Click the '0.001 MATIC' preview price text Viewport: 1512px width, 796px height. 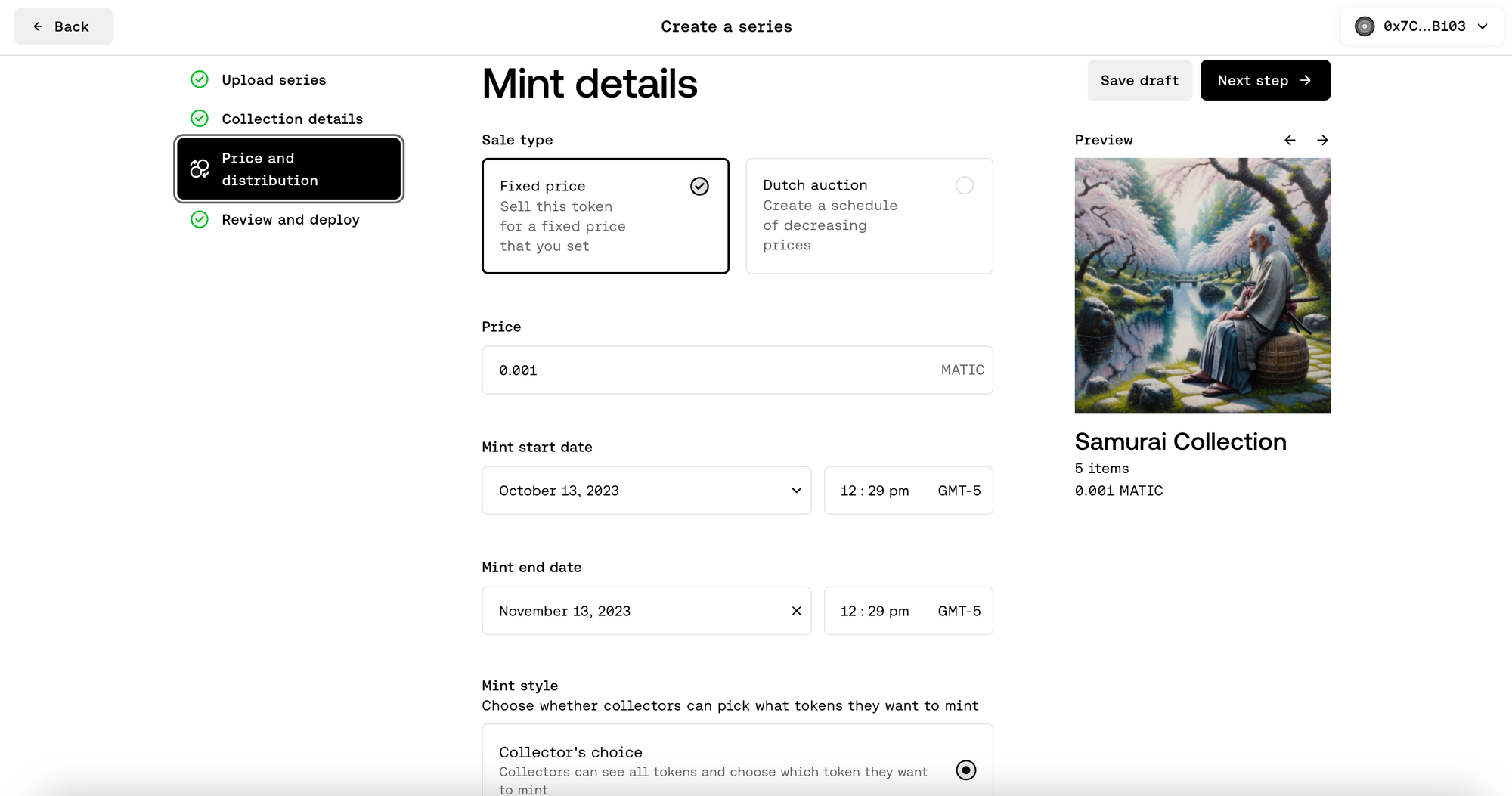pyautogui.click(x=1119, y=491)
